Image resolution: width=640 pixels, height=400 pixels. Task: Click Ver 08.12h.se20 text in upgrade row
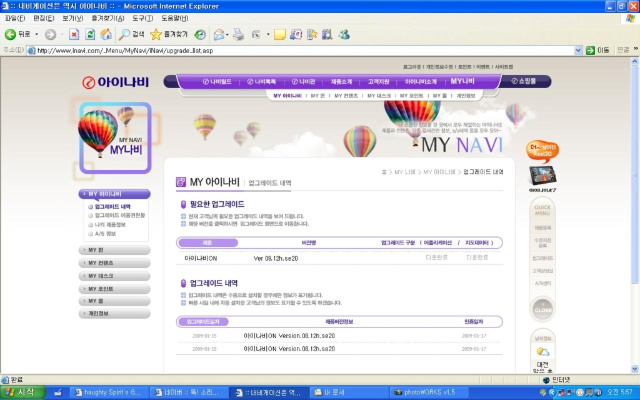276,258
